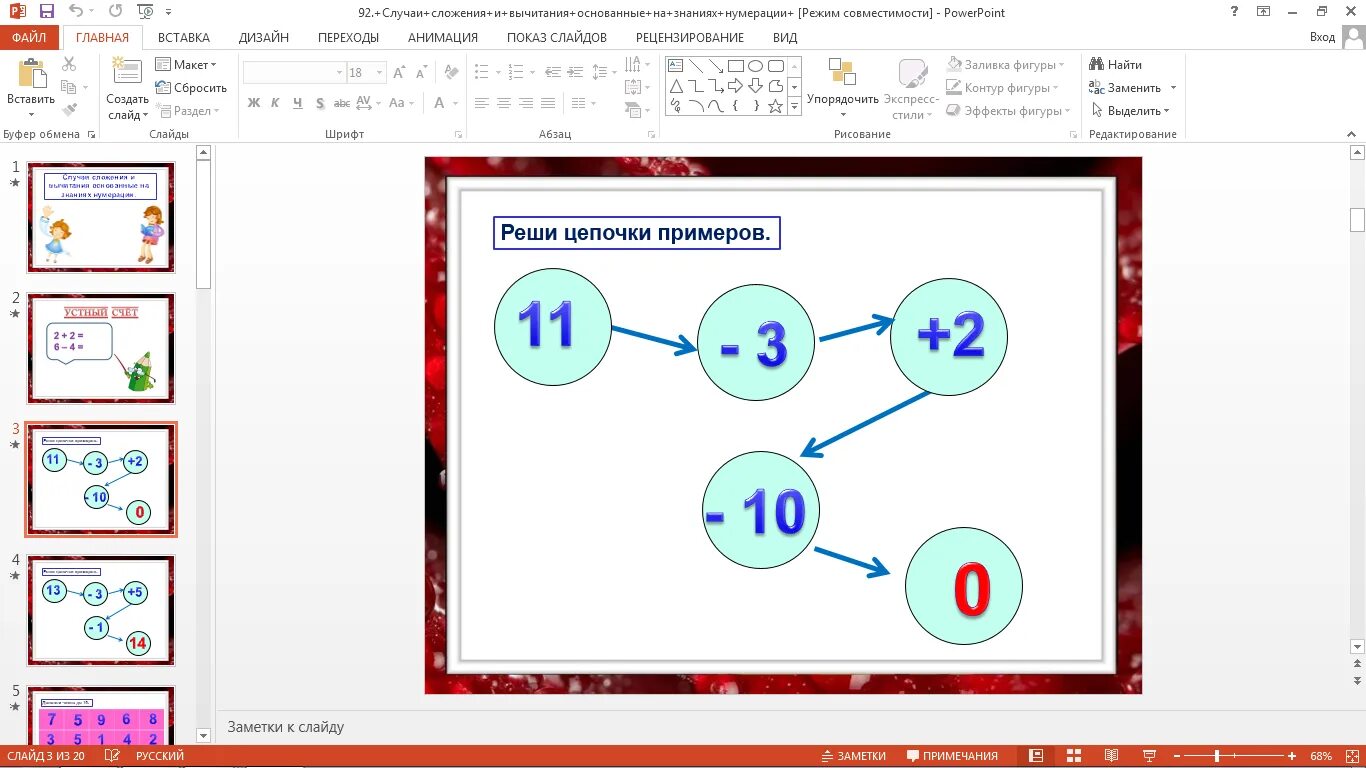The height and width of the screenshot is (768, 1366).
Task: Toggle italic К formatting
Action: click(x=277, y=103)
